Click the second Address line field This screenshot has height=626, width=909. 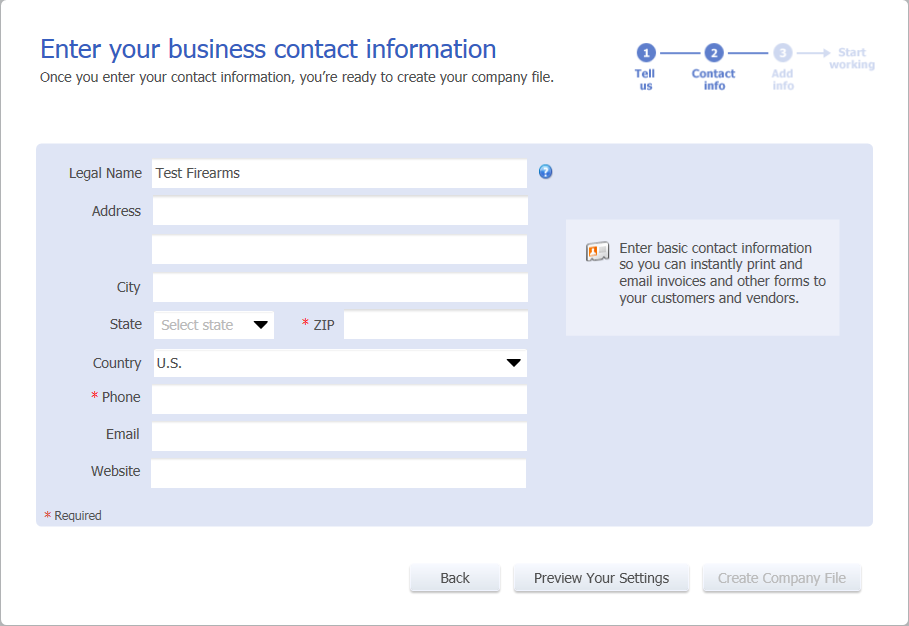340,249
